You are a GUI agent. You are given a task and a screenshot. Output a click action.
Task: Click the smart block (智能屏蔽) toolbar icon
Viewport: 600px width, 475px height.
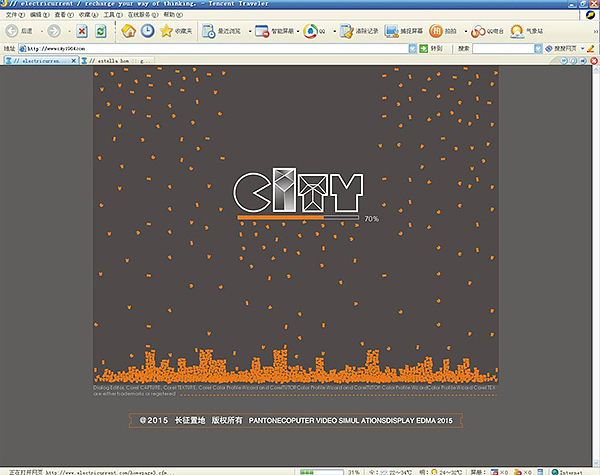click(x=262, y=31)
